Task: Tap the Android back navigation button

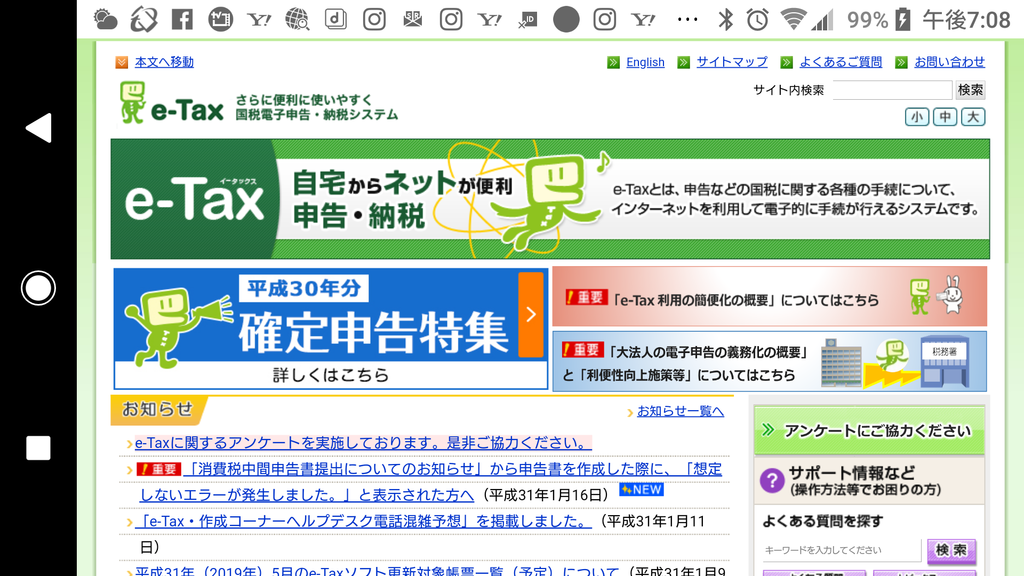Action: pyautogui.click(x=39, y=127)
